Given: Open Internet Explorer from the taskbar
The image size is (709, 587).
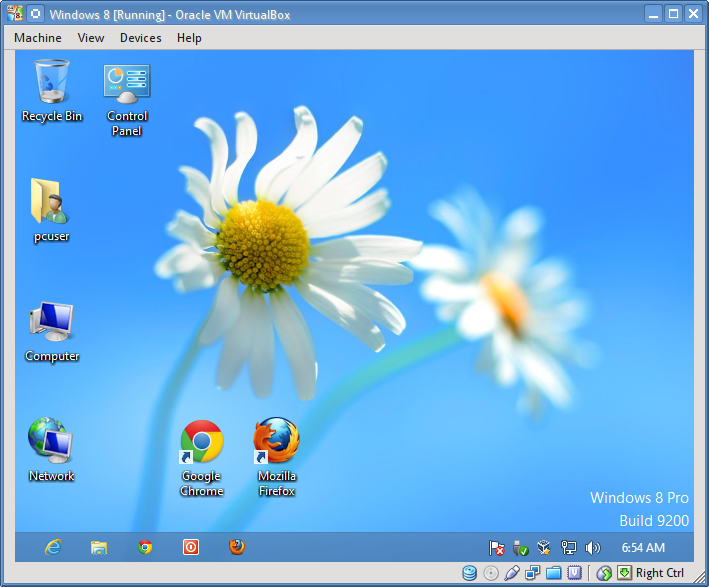Looking at the screenshot, I should 53,547.
